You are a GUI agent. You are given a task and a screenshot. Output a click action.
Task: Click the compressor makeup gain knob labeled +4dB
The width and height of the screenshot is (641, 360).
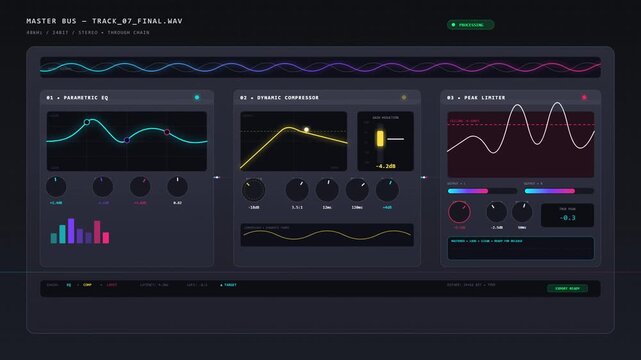coord(387,190)
